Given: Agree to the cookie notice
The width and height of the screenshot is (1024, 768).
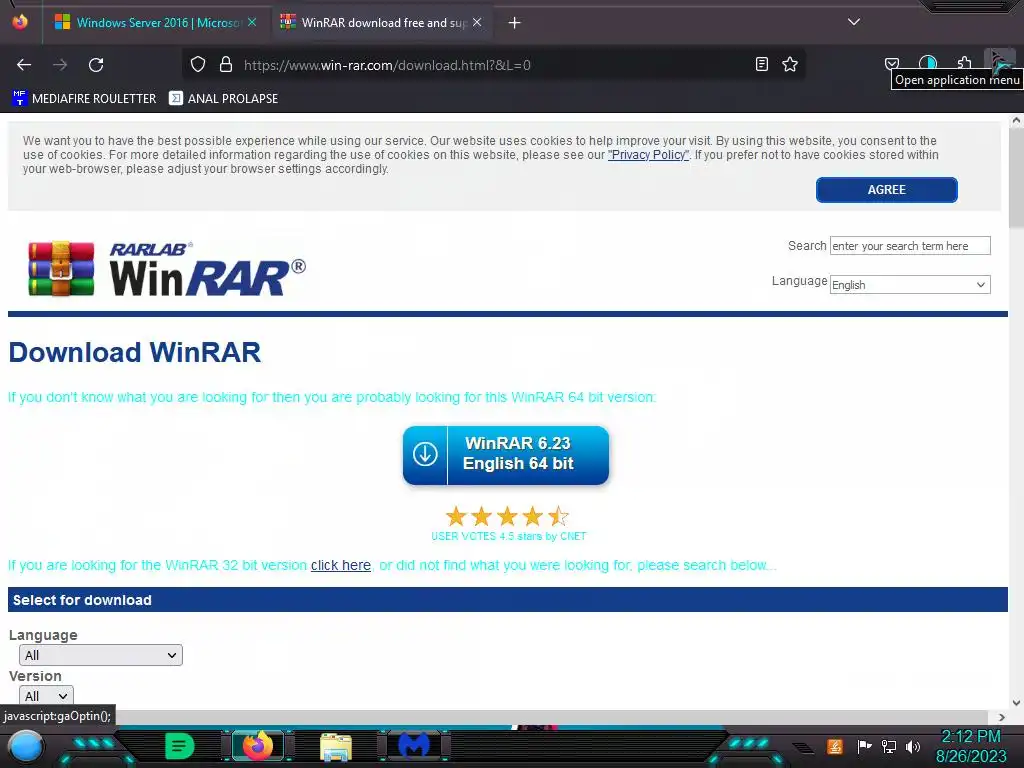Looking at the screenshot, I should [886, 189].
